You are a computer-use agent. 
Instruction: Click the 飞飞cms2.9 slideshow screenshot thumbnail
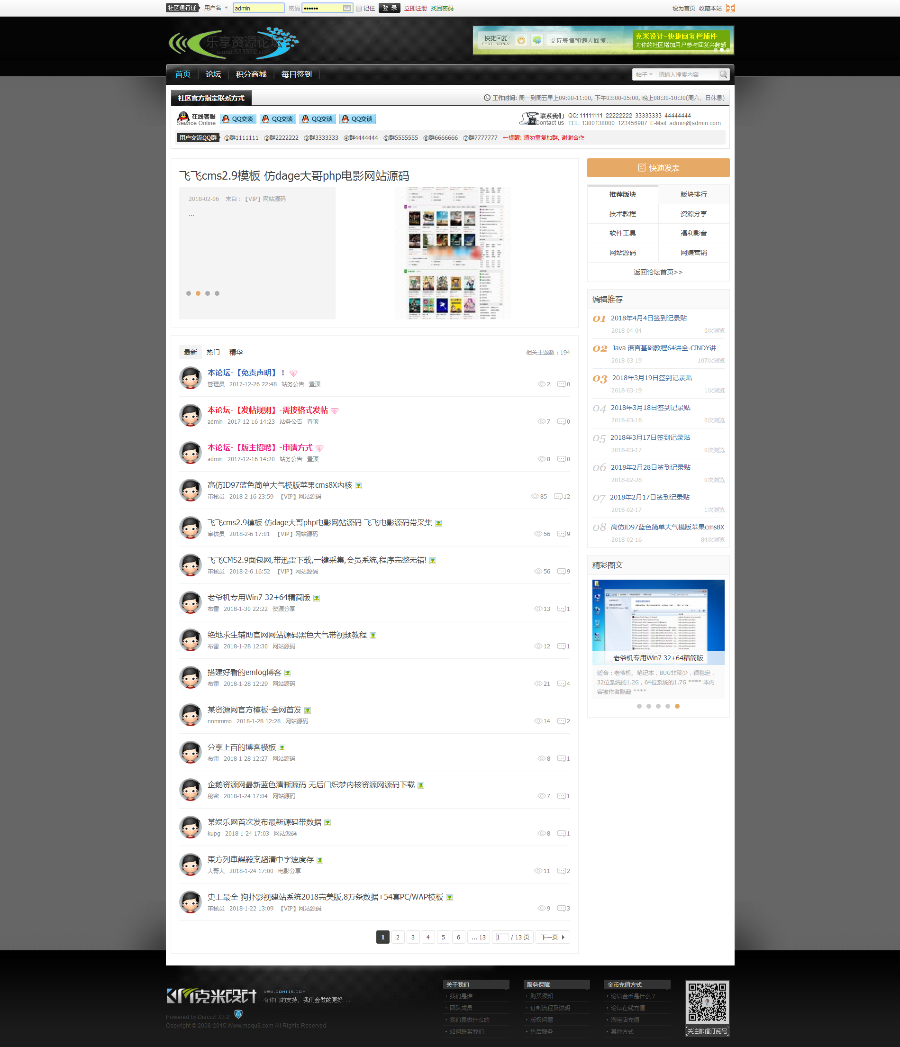(x=453, y=253)
